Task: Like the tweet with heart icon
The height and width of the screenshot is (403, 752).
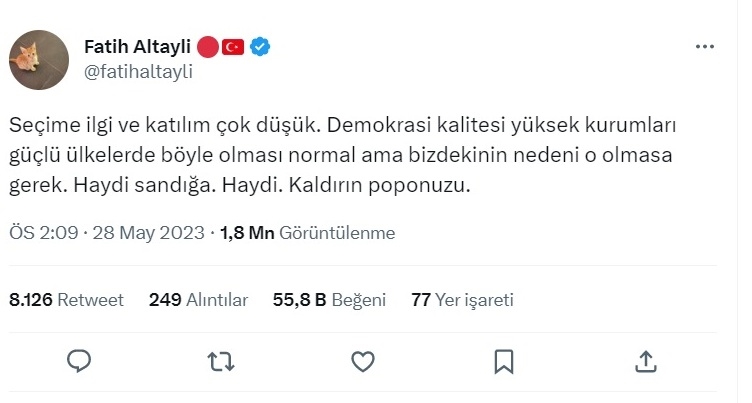Action: click(363, 362)
